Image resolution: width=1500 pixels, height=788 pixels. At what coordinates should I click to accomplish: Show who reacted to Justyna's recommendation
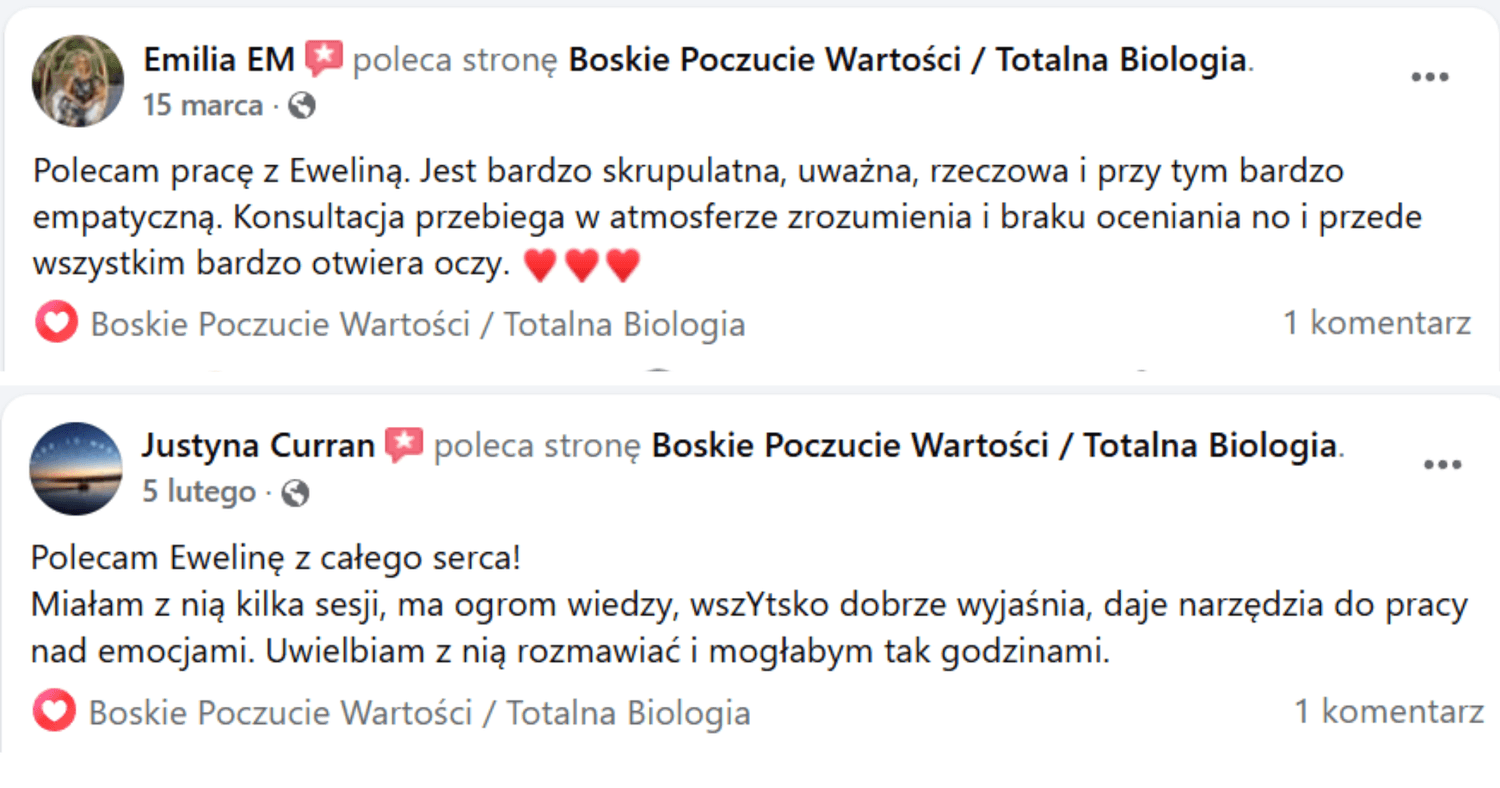[x=420, y=713]
